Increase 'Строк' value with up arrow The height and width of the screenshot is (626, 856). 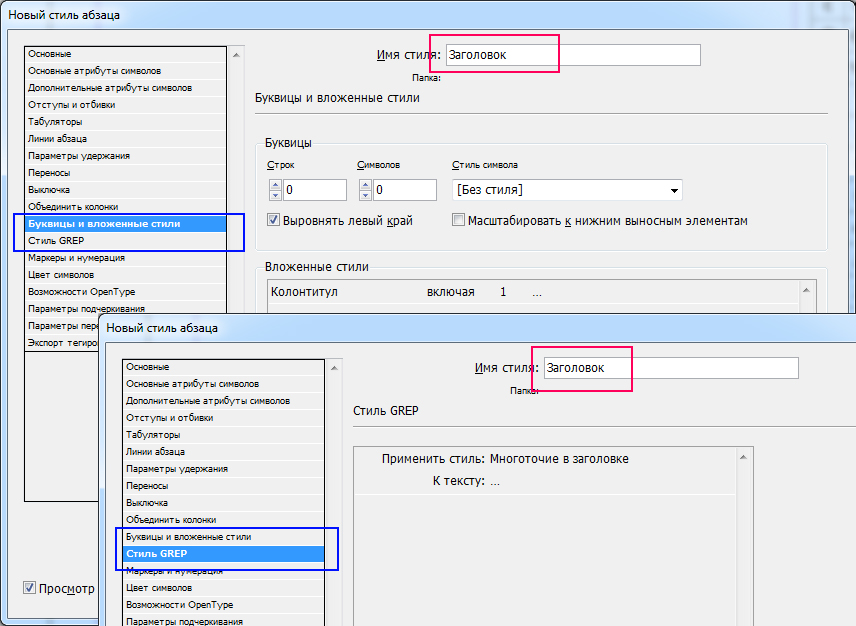[276, 185]
